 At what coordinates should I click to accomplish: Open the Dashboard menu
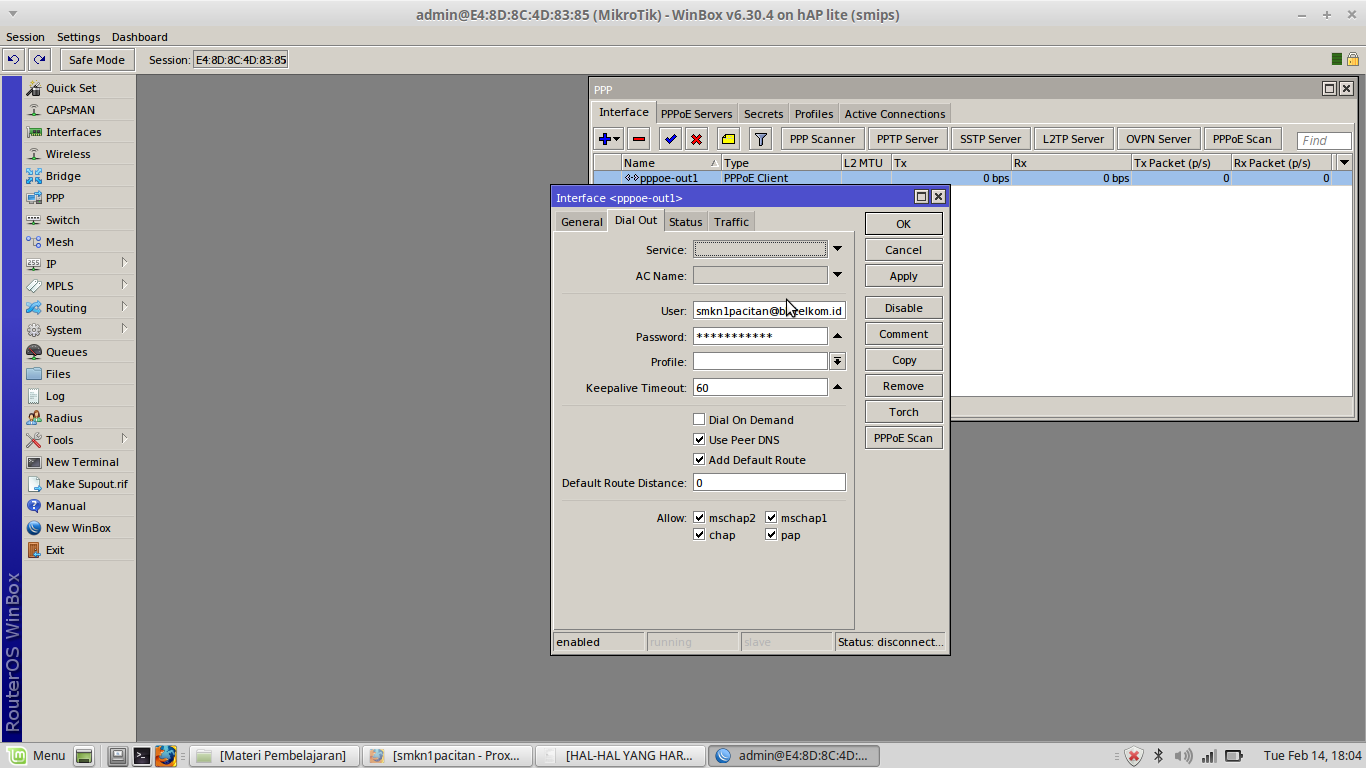coord(140,37)
